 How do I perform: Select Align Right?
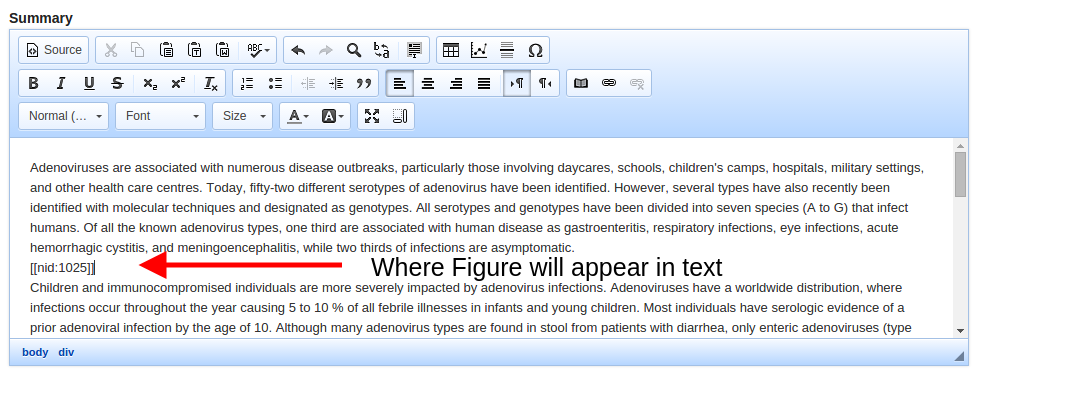[456, 84]
